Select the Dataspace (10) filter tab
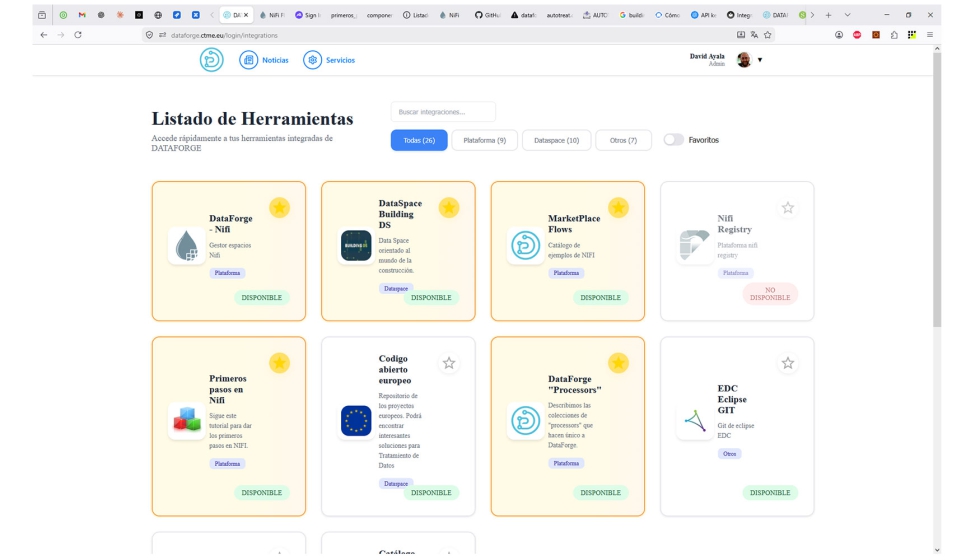The height and width of the screenshot is (560, 980). 556,140
